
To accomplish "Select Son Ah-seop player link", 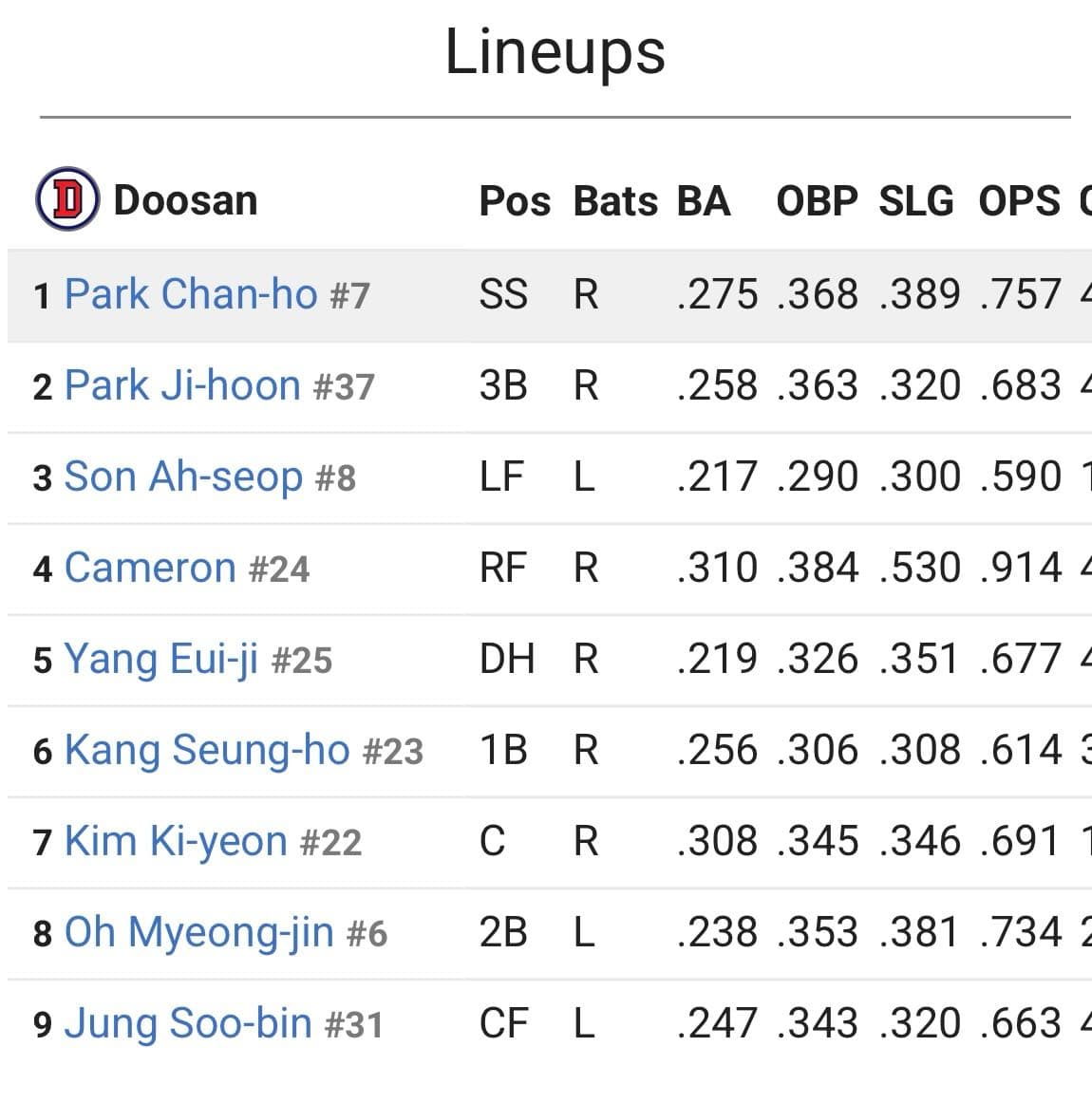I will tap(183, 477).
